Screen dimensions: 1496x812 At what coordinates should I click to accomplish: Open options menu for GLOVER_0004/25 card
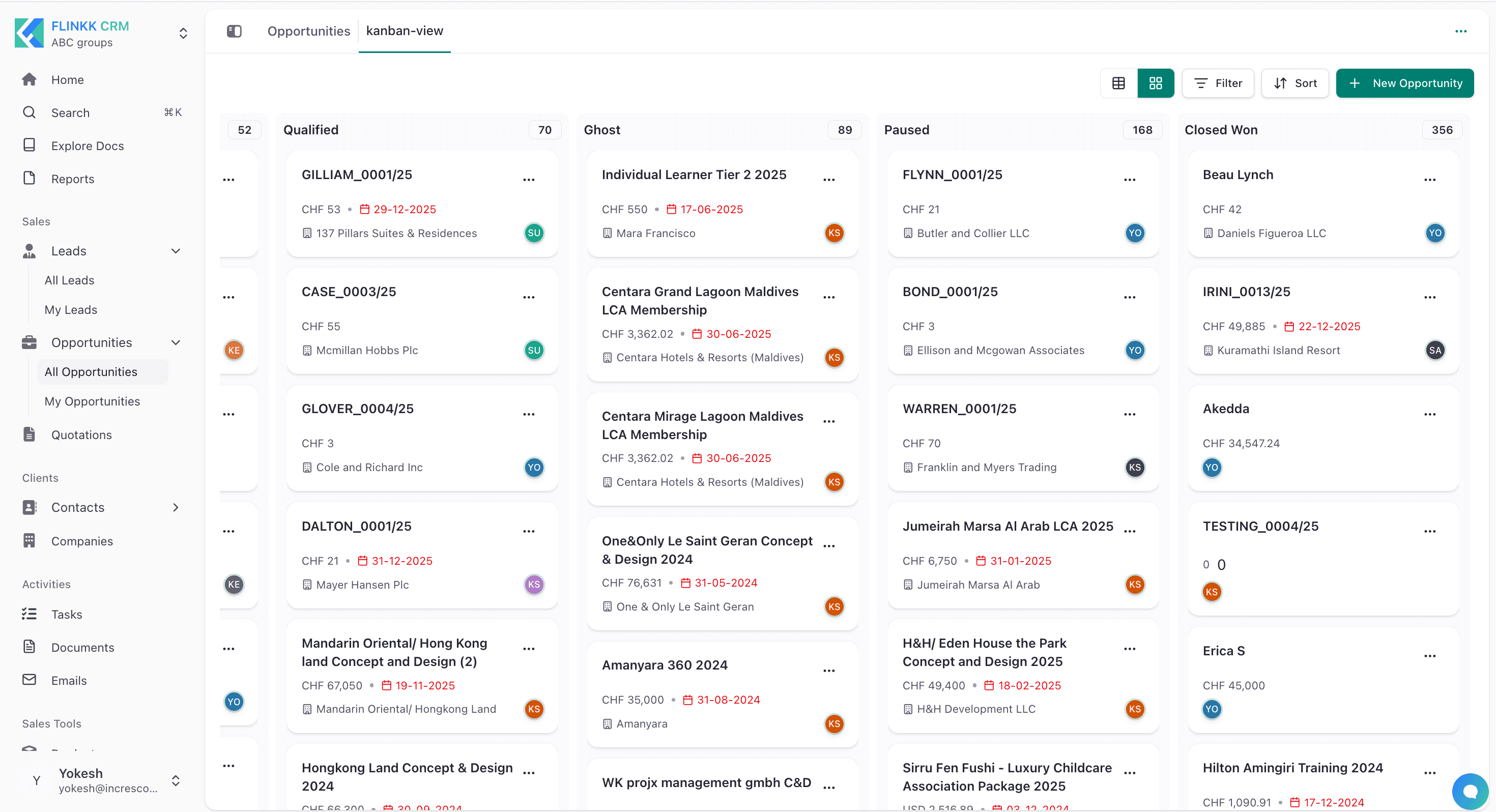(529, 414)
